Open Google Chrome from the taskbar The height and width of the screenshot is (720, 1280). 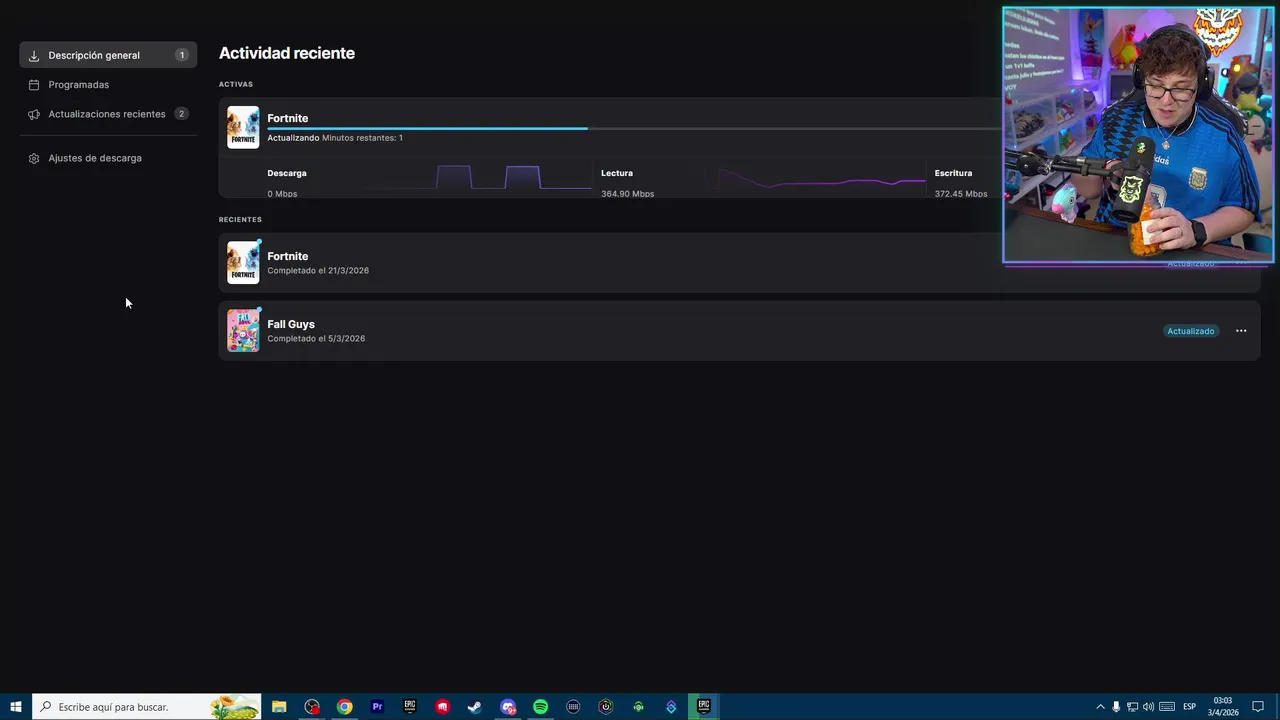click(344, 707)
